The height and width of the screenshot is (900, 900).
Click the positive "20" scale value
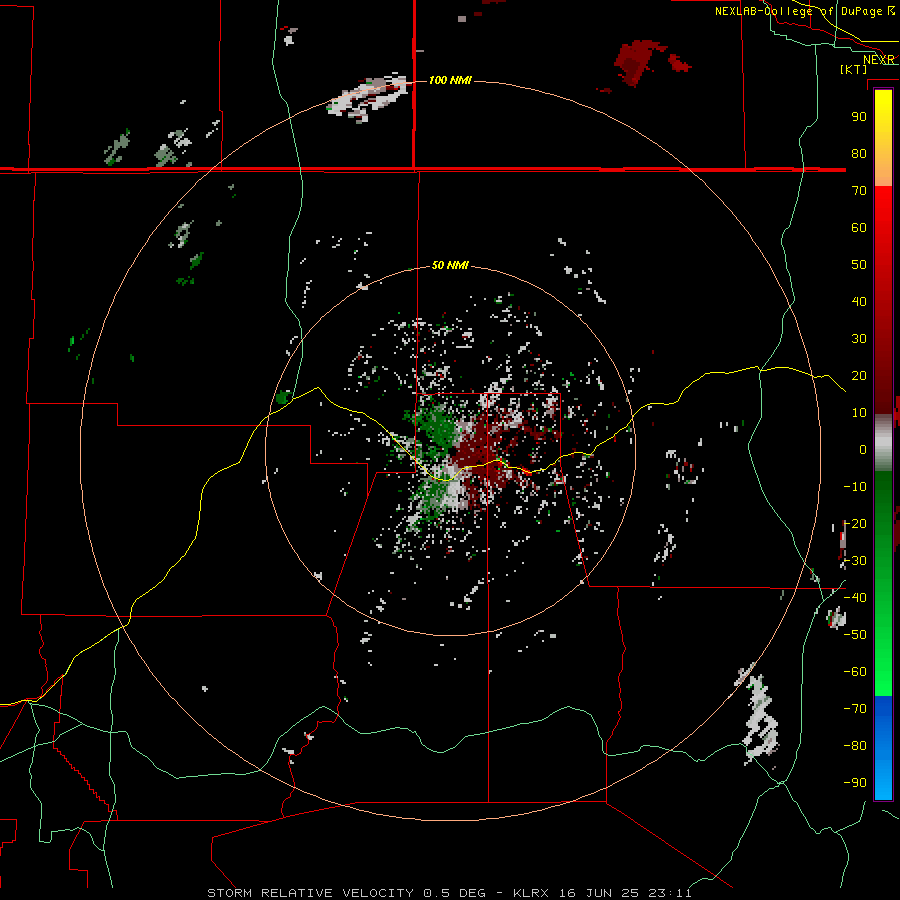[859, 375]
